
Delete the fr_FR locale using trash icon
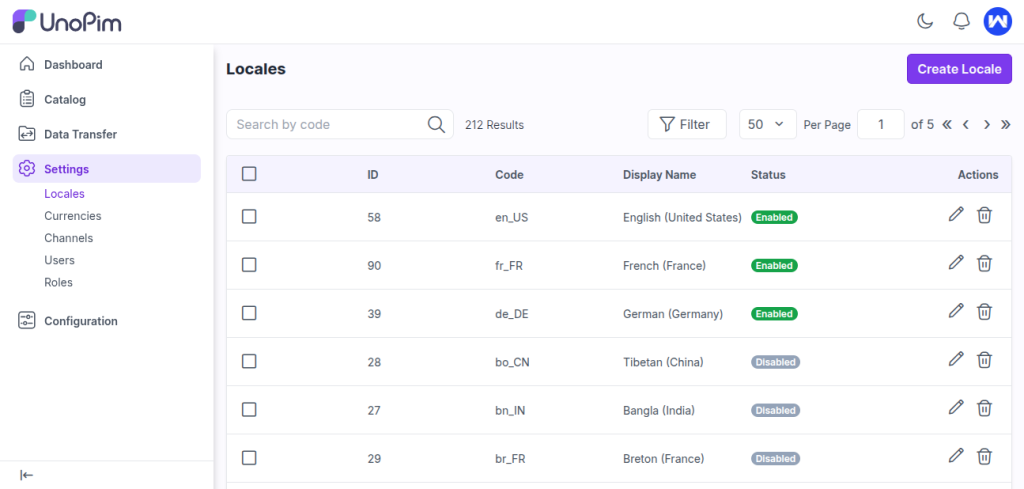(x=984, y=263)
